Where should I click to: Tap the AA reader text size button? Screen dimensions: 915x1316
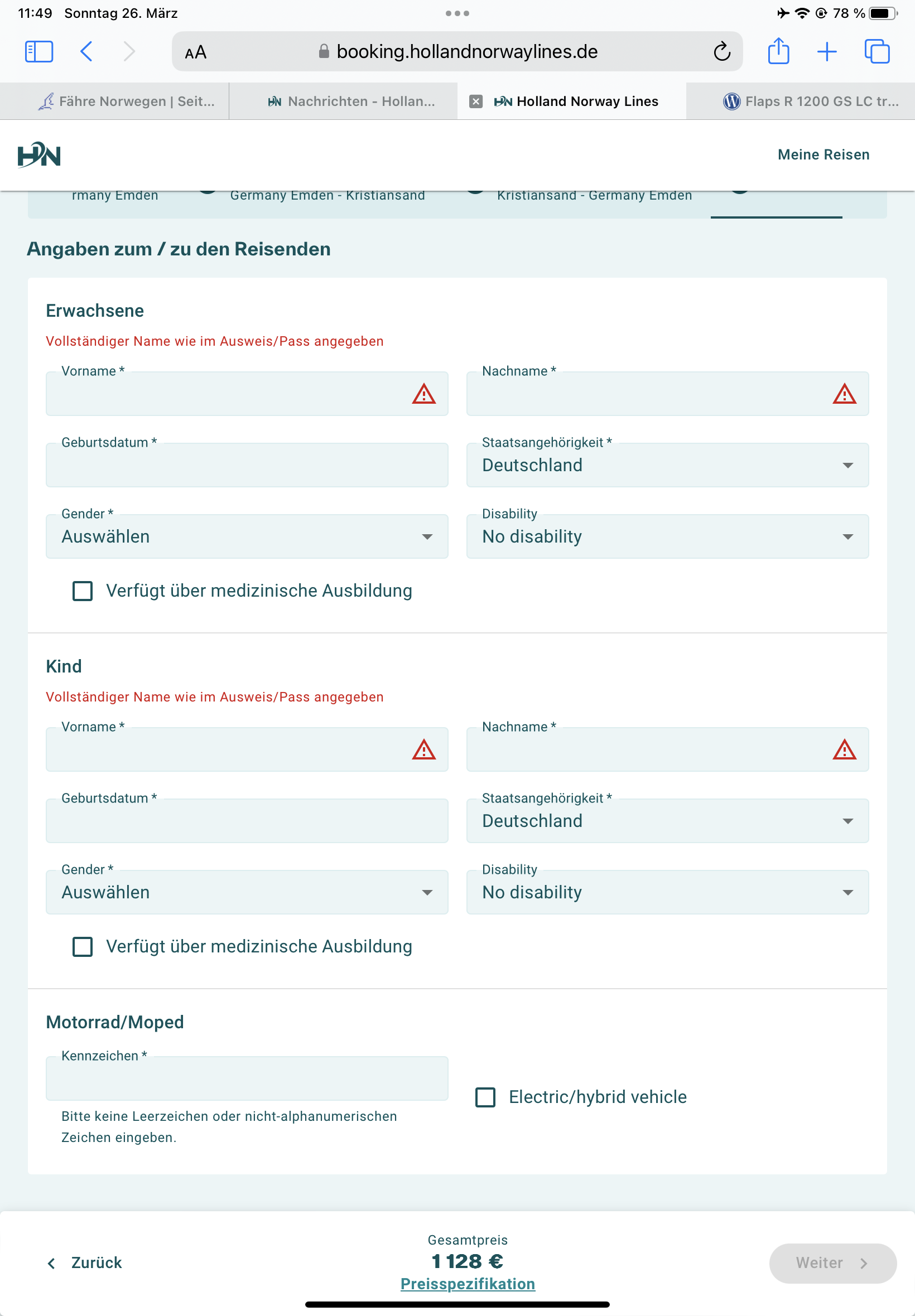click(195, 52)
